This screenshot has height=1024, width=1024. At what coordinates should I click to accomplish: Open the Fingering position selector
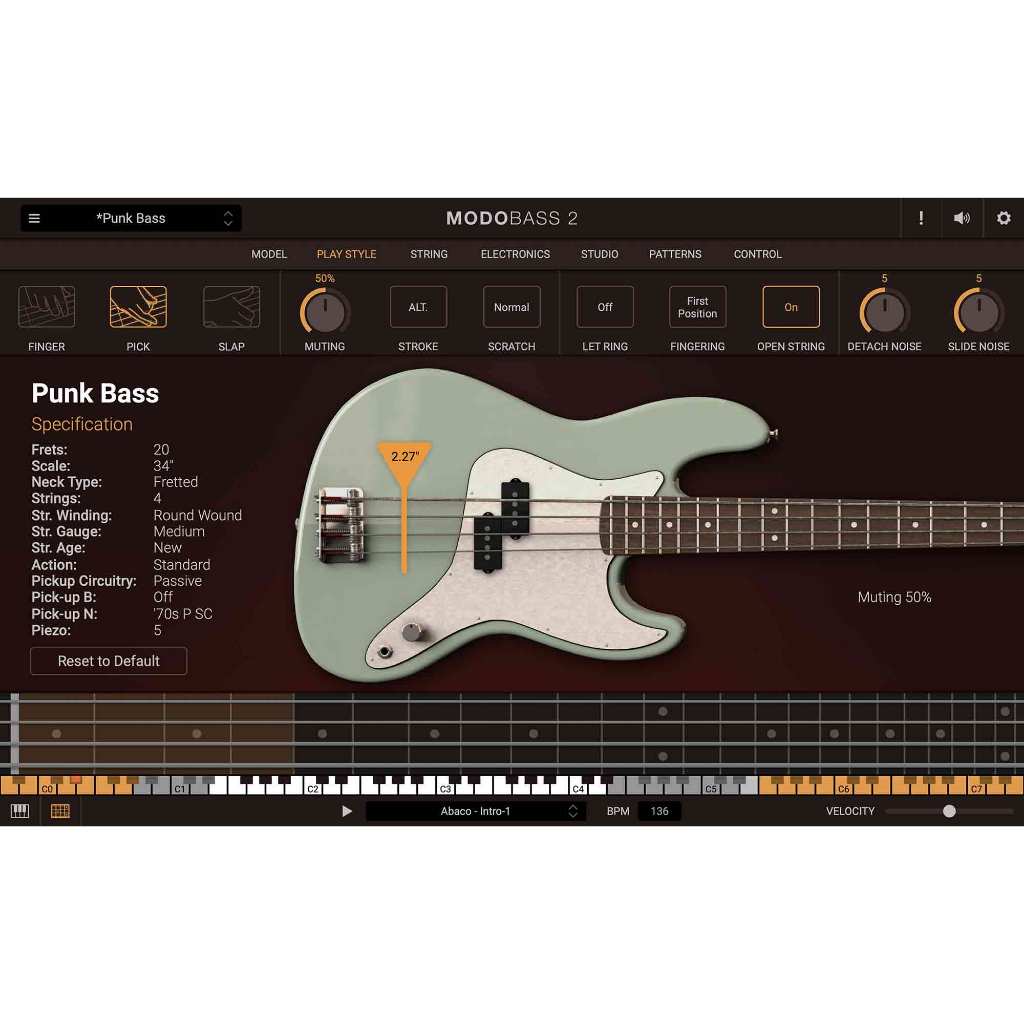(x=697, y=307)
